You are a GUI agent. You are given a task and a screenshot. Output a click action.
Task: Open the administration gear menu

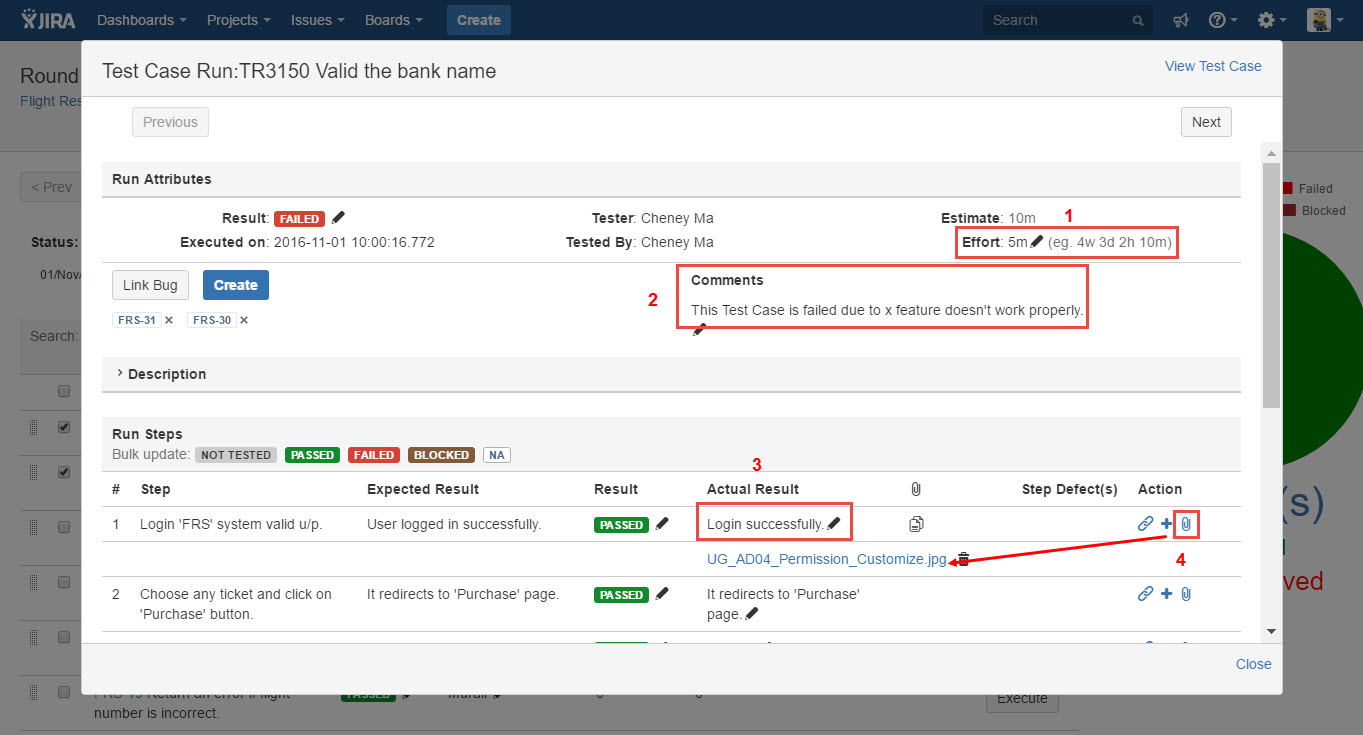(x=1272, y=20)
